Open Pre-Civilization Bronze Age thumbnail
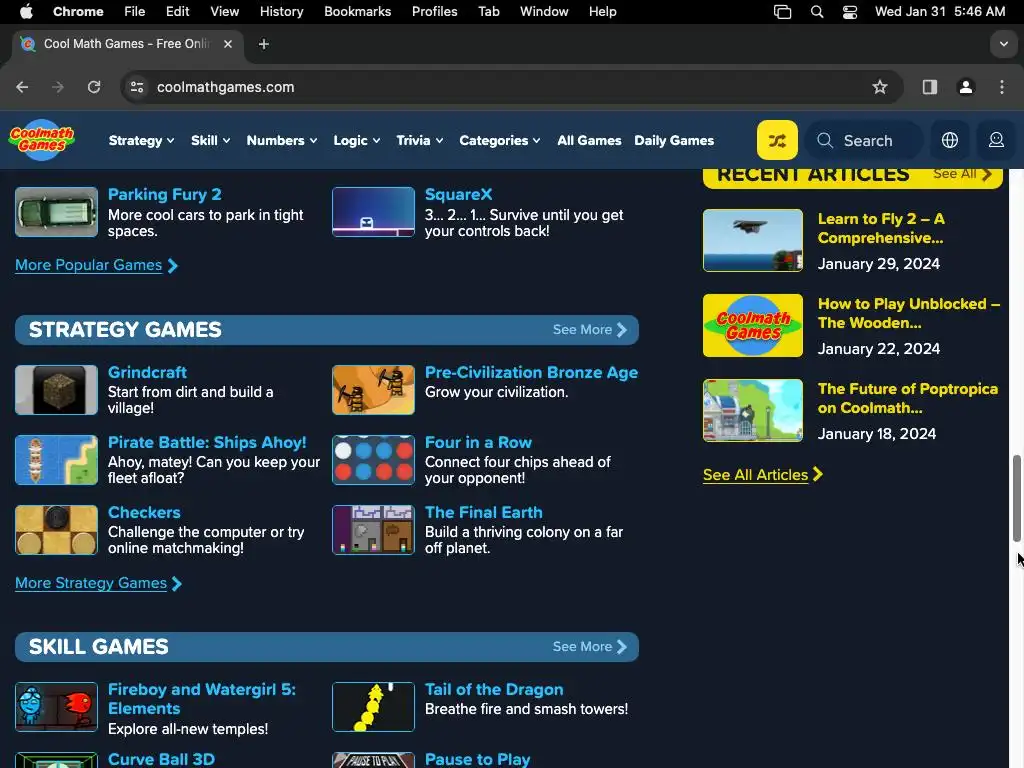This screenshot has height=768, width=1024. [x=373, y=390]
